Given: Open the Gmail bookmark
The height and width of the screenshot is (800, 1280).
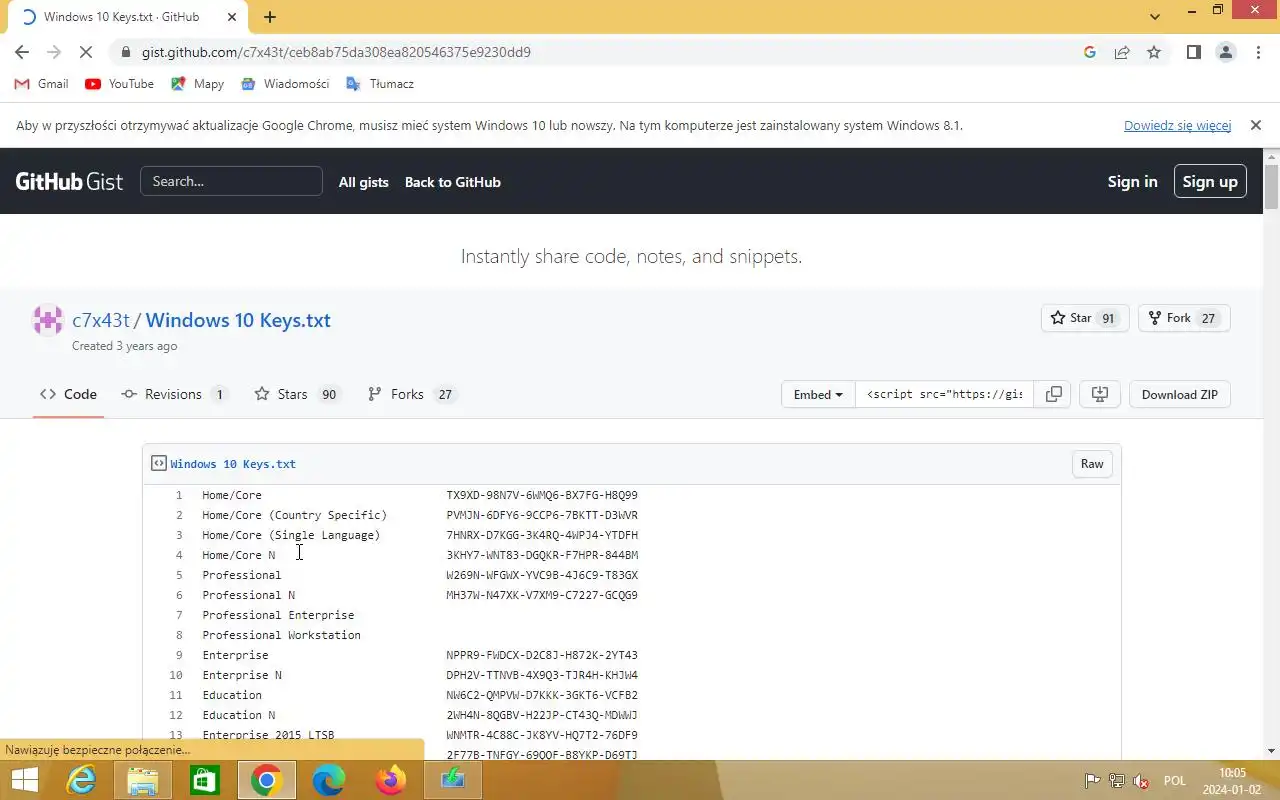Looking at the screenshot, I should point(41,84).
